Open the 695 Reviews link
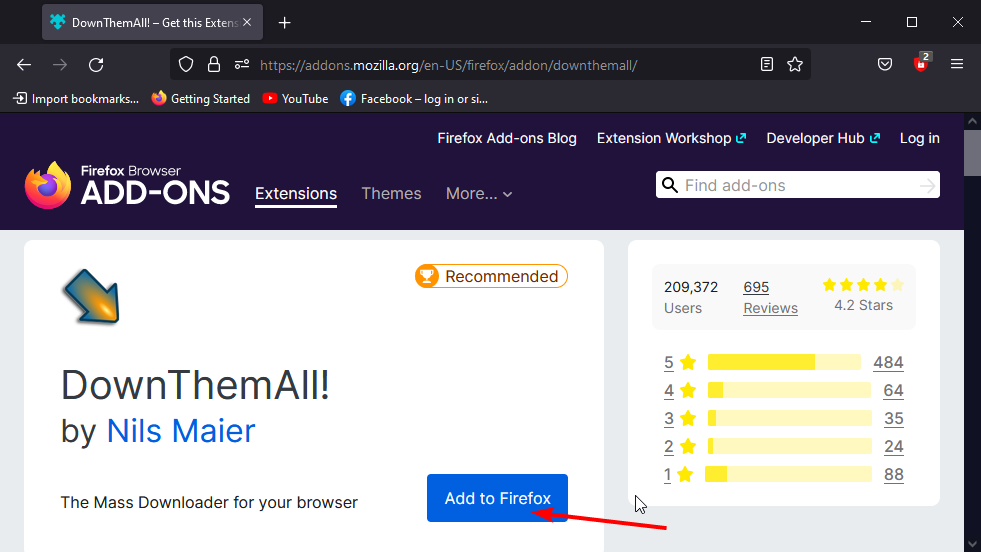The height and width of the screenshot is (552, 981). click(x=756, y=287)
